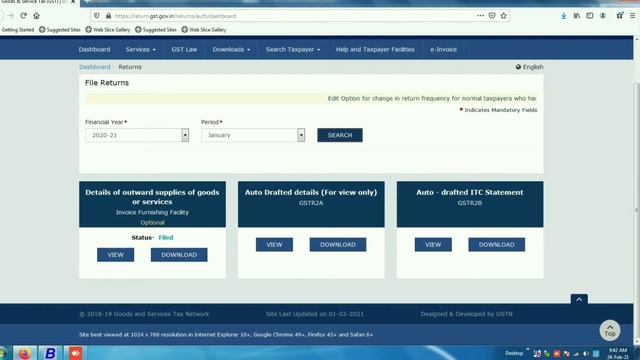
Task: Click the Dashboard breadcrumb link
Action: tap(95, 67)
